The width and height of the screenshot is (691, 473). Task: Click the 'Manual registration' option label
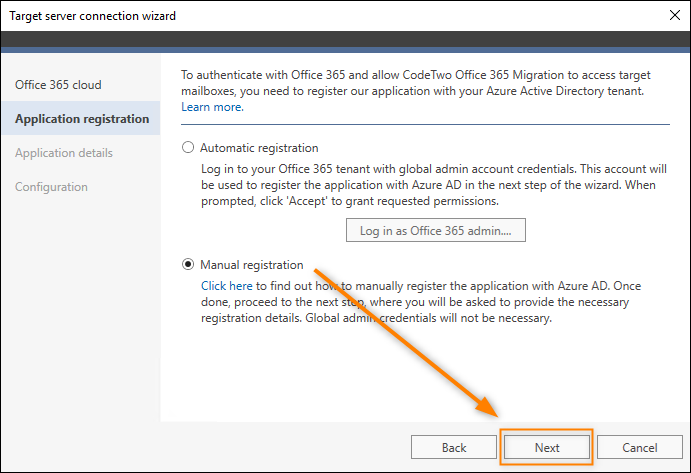pos(252,264)
